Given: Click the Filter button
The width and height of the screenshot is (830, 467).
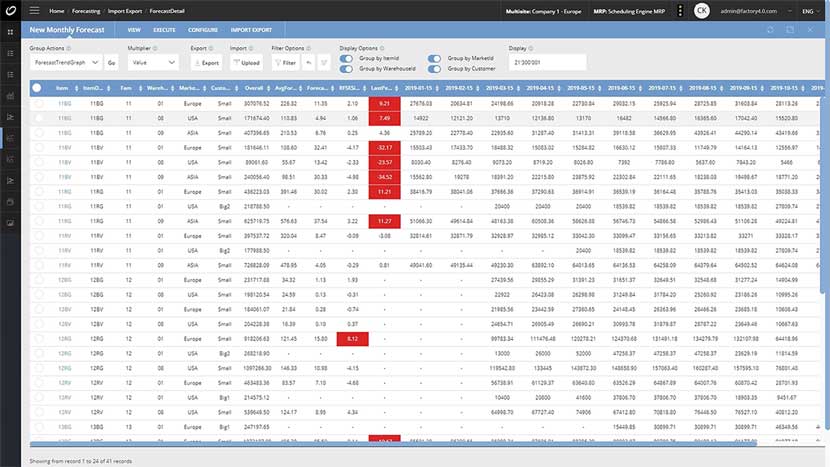Looking at the screenshot, I should coord(285,62).
